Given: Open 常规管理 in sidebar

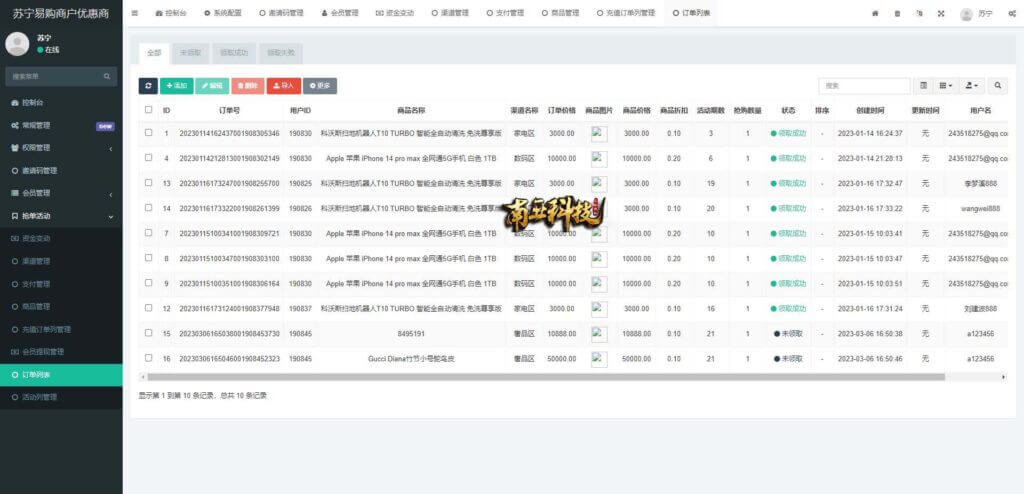Looking at the screenshot, I should click(35, 125).
